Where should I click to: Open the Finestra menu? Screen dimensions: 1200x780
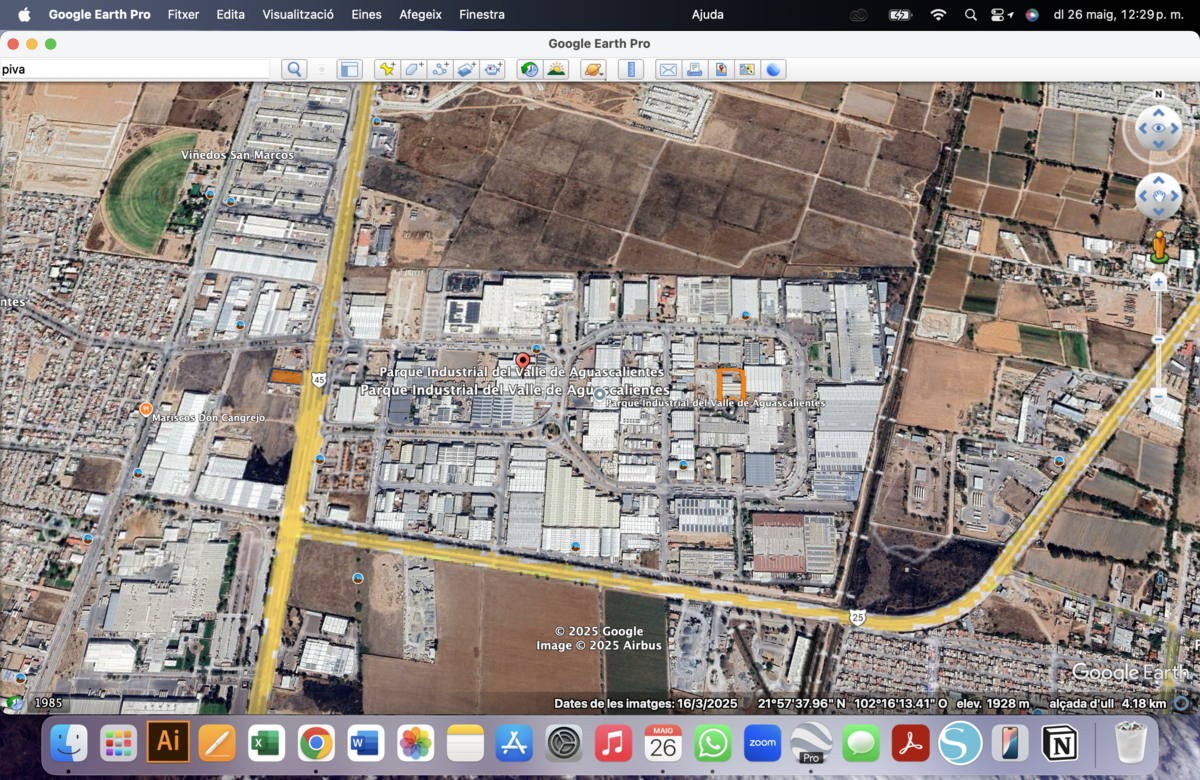(x=482, y=15)
